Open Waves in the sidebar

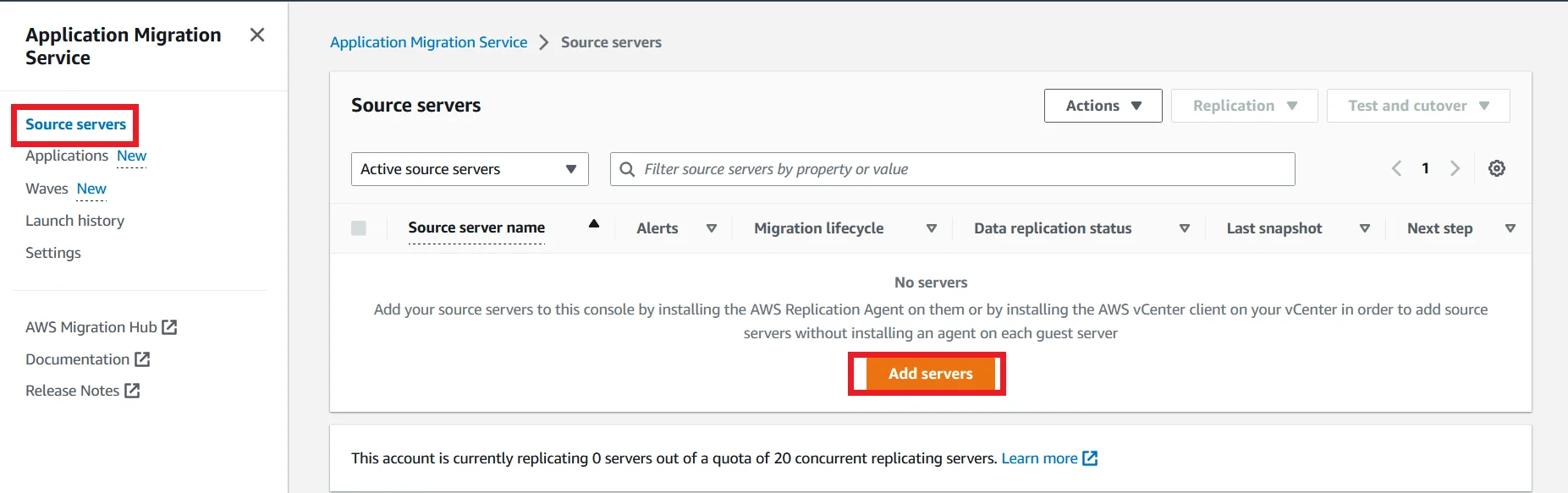(x=47, y=189)
